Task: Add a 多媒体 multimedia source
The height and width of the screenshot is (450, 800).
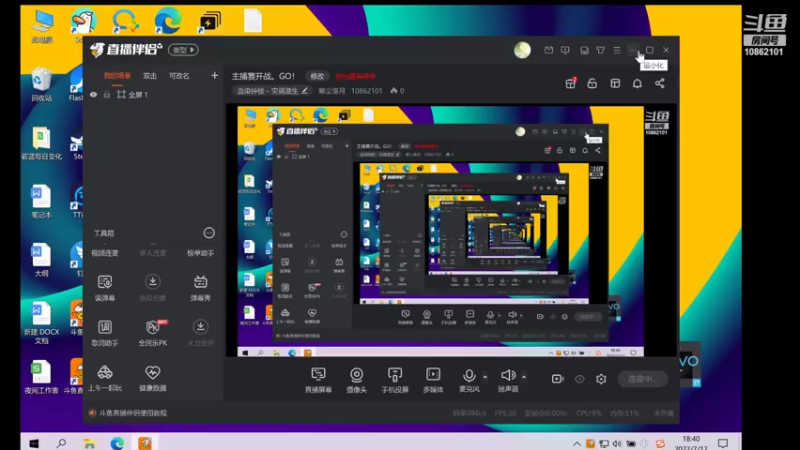Action: point(433,380)
